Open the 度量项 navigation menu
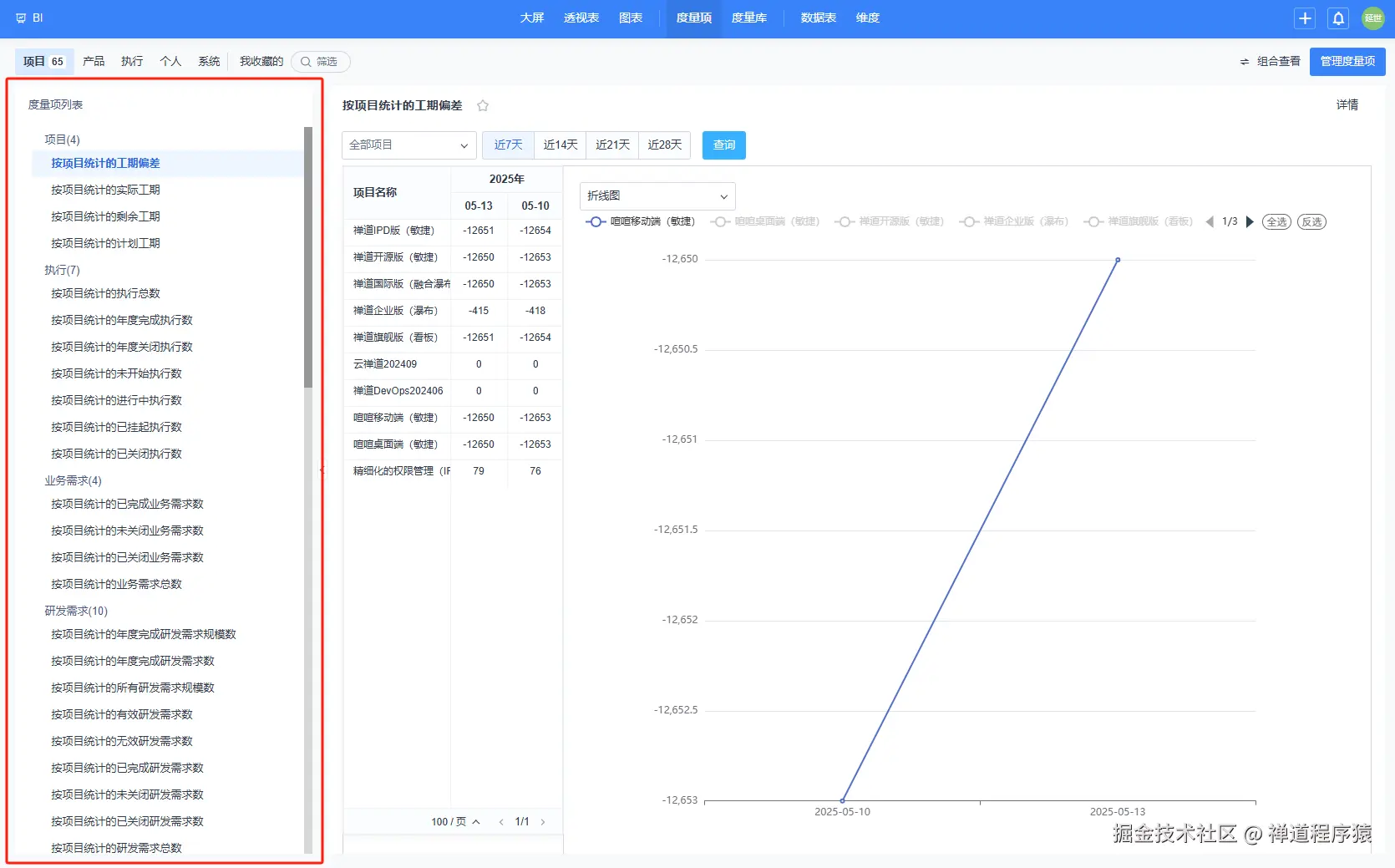This screenshot has width=1395, height=868. pyautogui.click(x=694, y=18)
